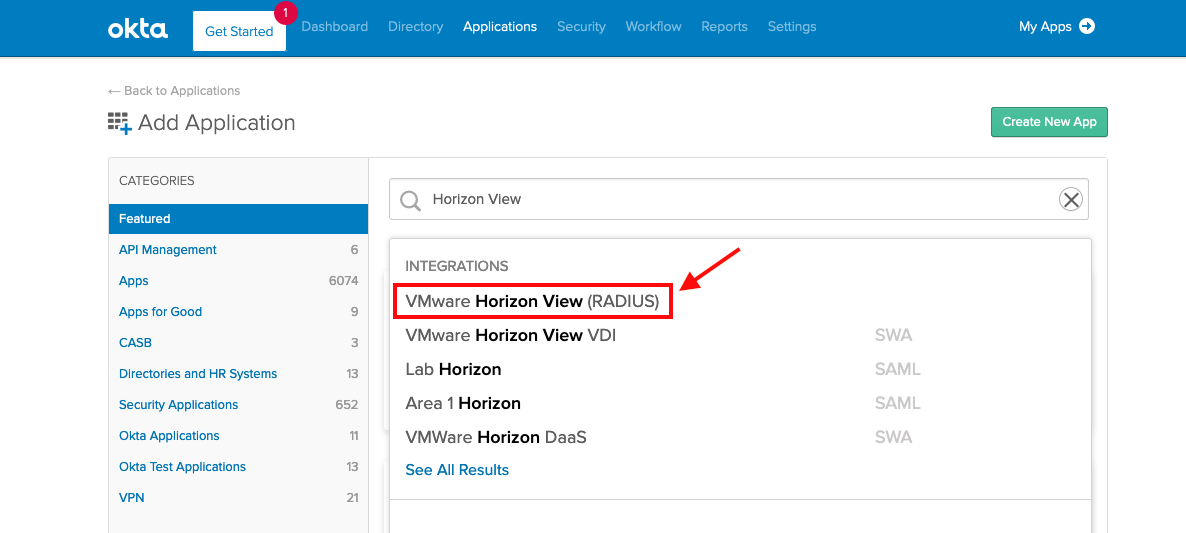Open the Security menu
Image resolution: width=1186 pixels, height=533 pixels.
point(581,26)
